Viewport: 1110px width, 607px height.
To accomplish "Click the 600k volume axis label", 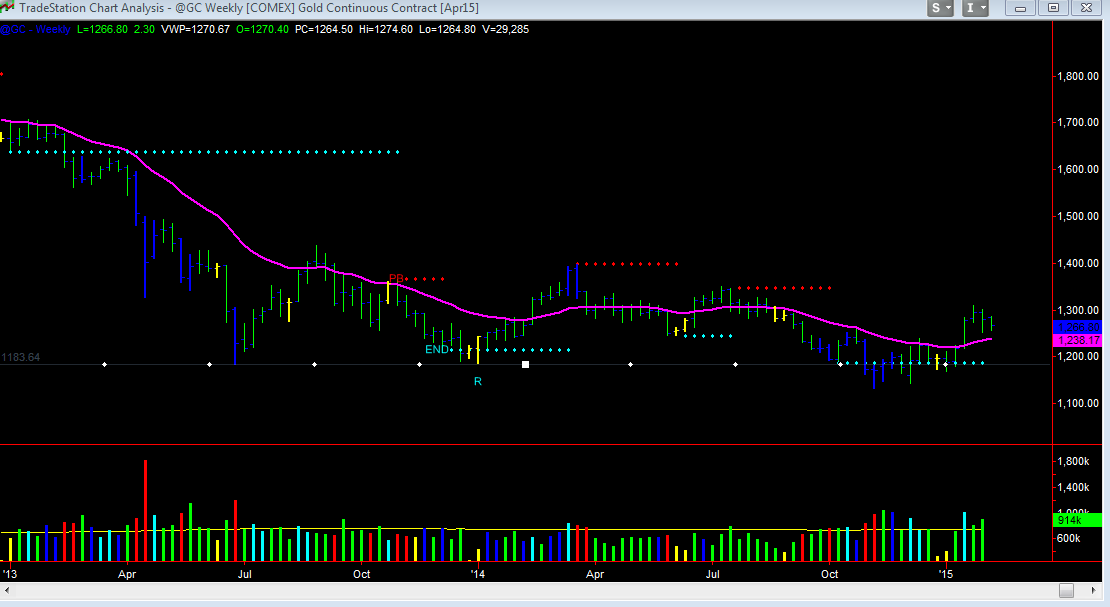I will tap(1068, 538).
